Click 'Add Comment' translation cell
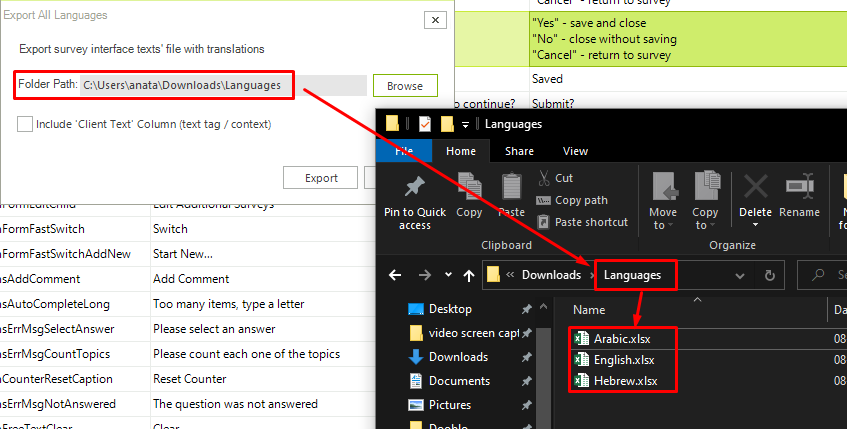Viewport: 847px width, 429px height. (191, 279)
